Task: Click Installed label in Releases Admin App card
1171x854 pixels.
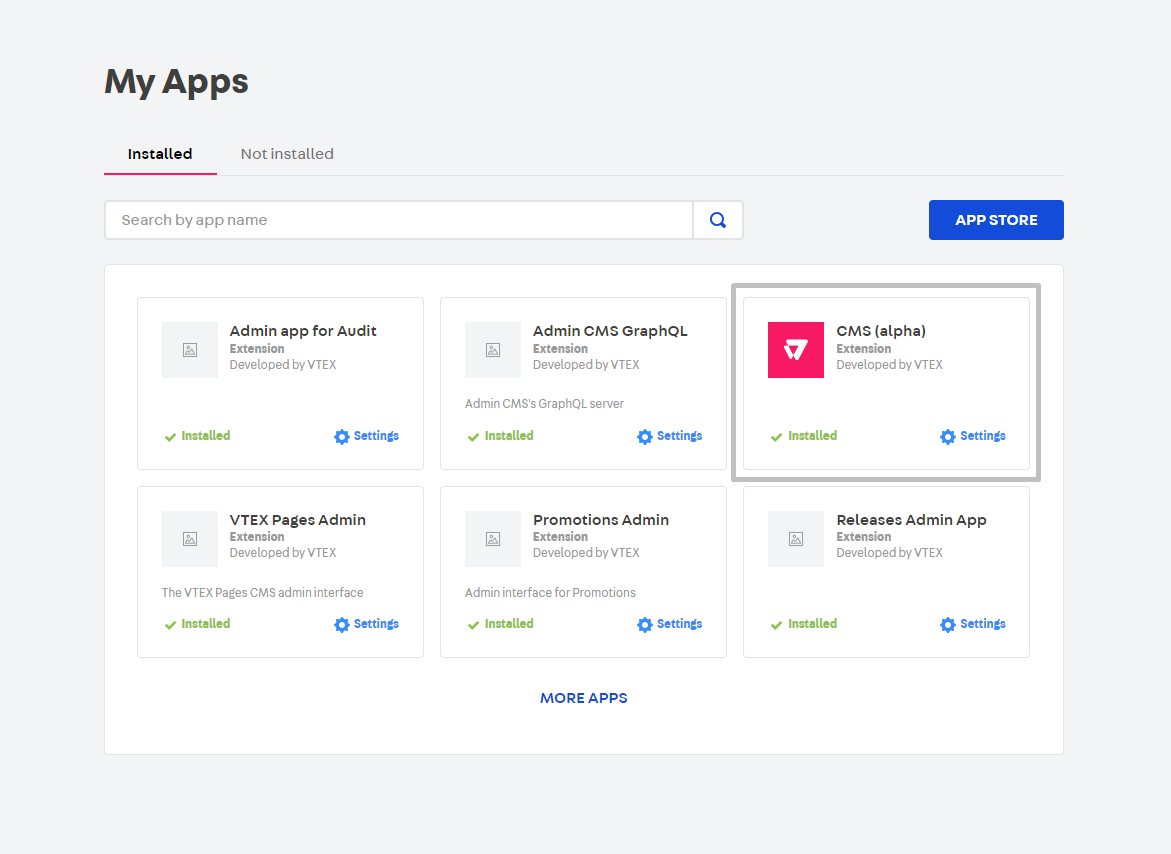Action: (x=812, y=624)
